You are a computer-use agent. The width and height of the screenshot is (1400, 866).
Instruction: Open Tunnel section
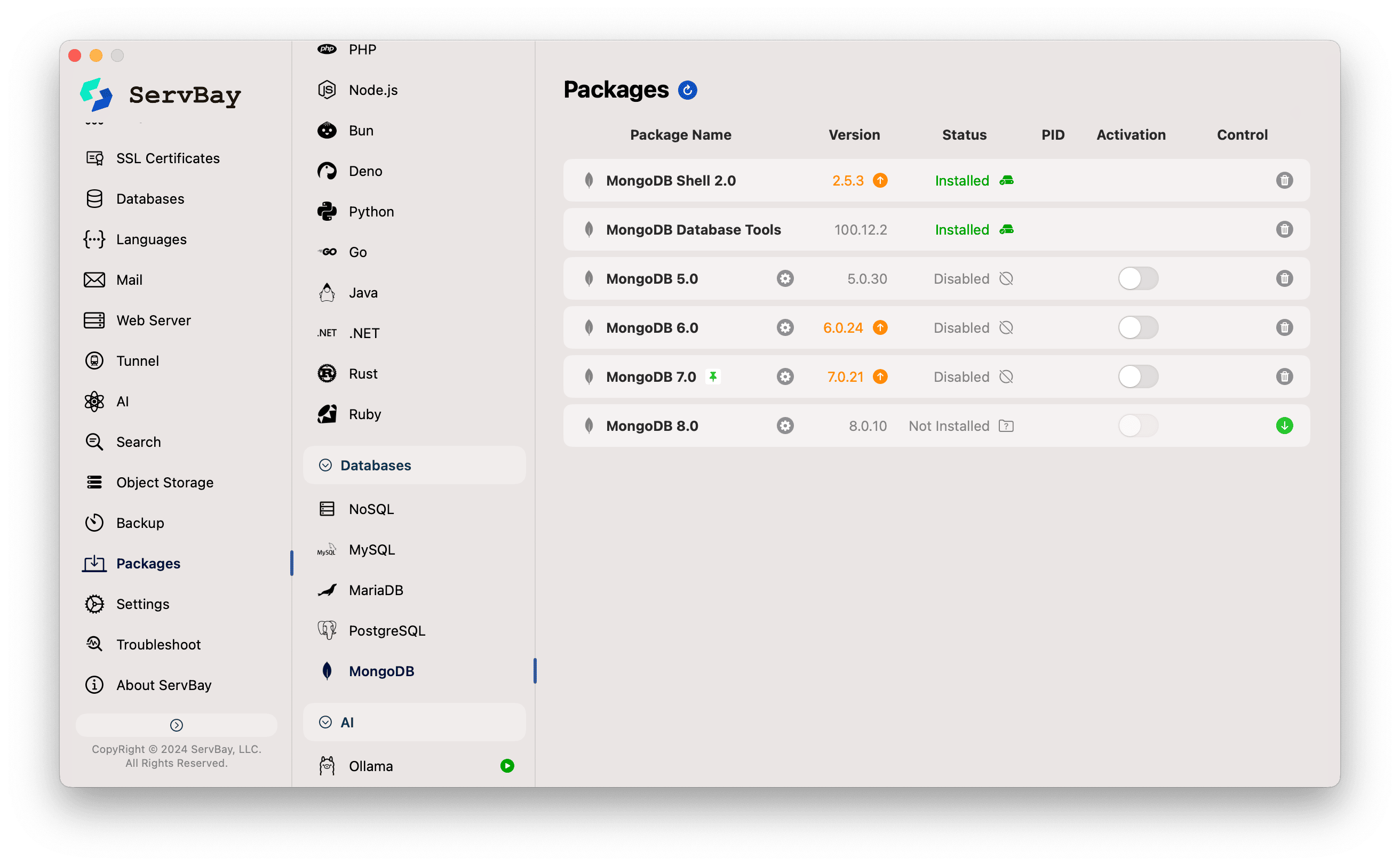(122, 362)
